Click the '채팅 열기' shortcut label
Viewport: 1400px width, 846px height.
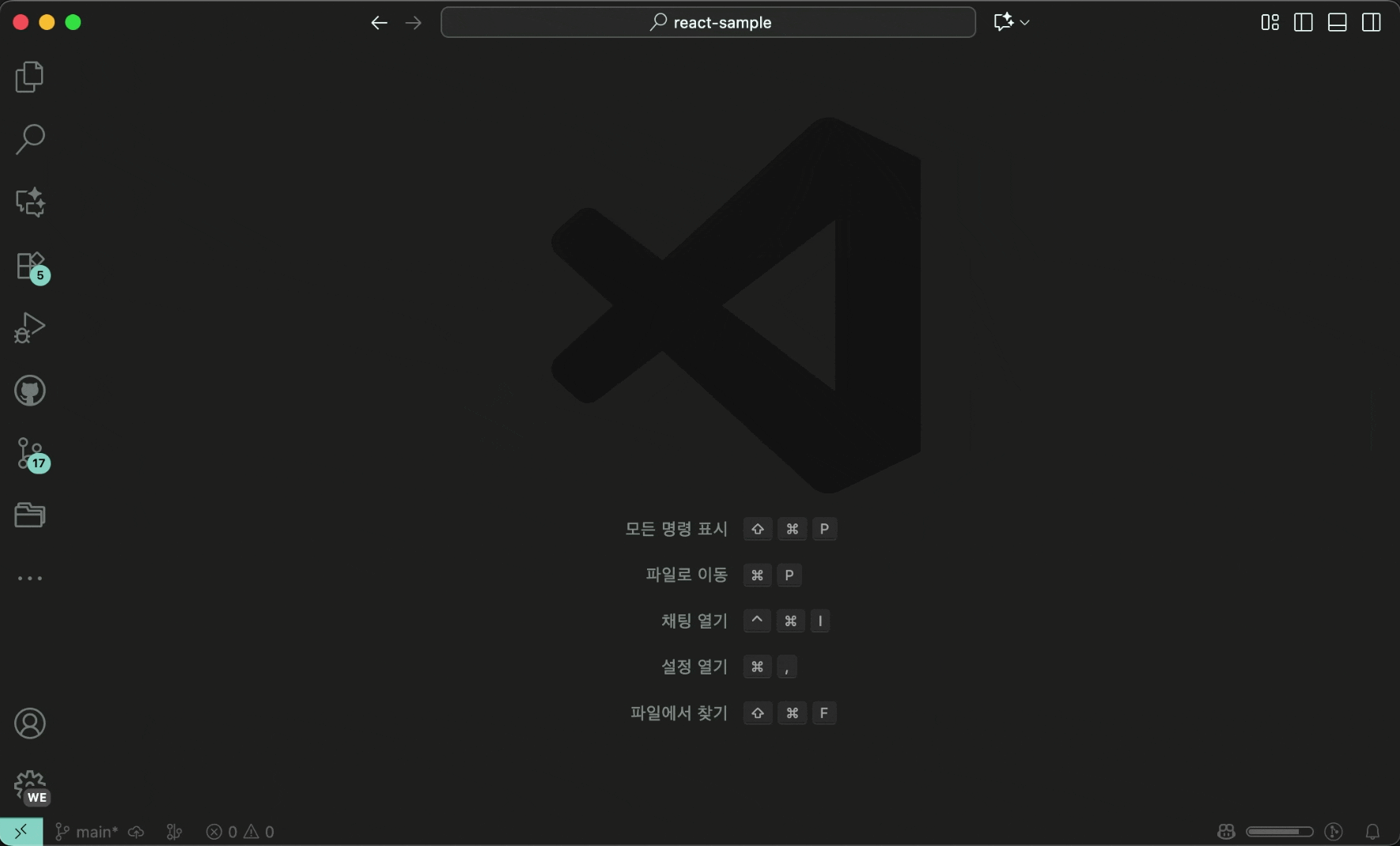point(694,621)
